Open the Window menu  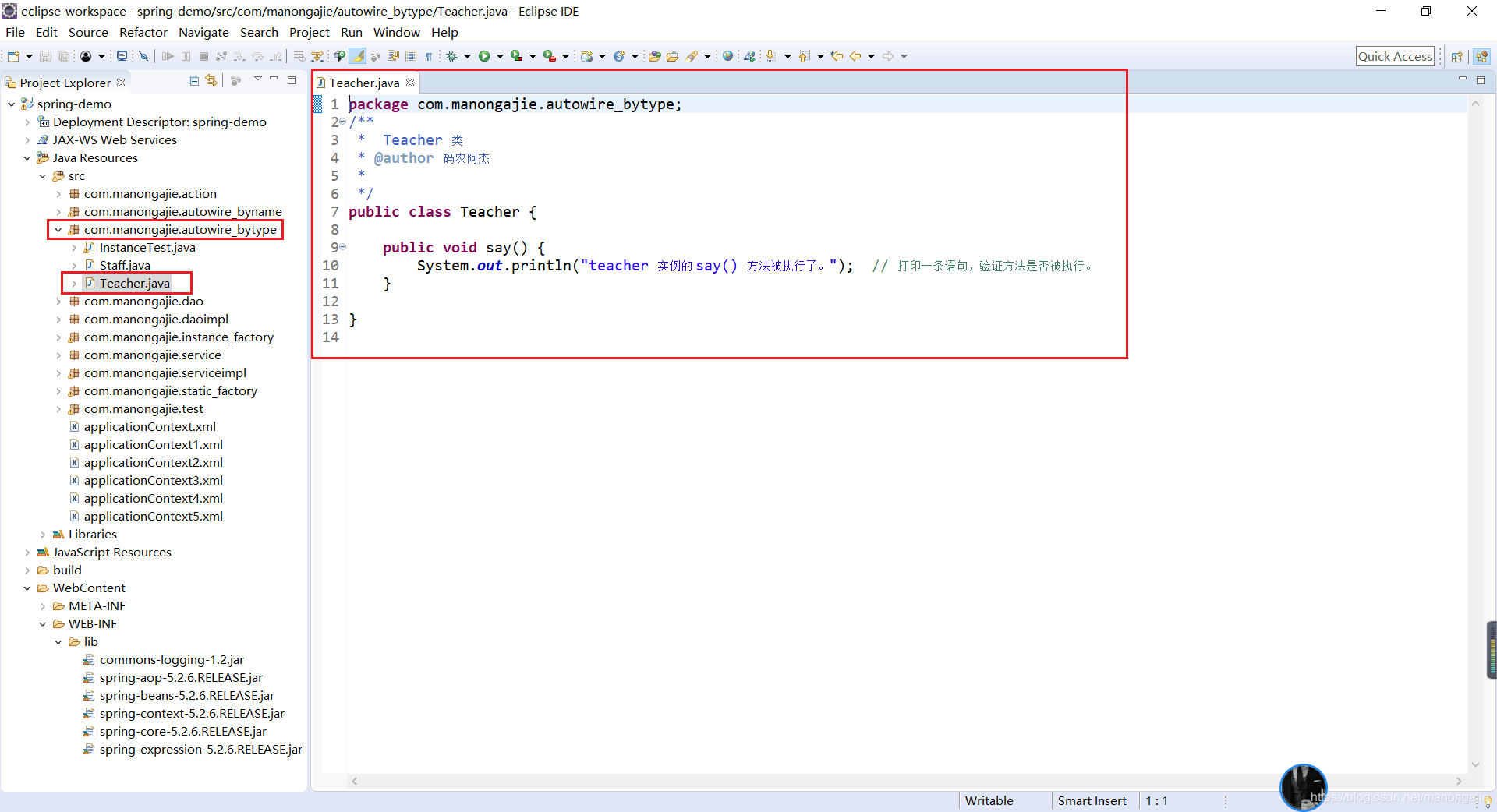tap(396, 33)
